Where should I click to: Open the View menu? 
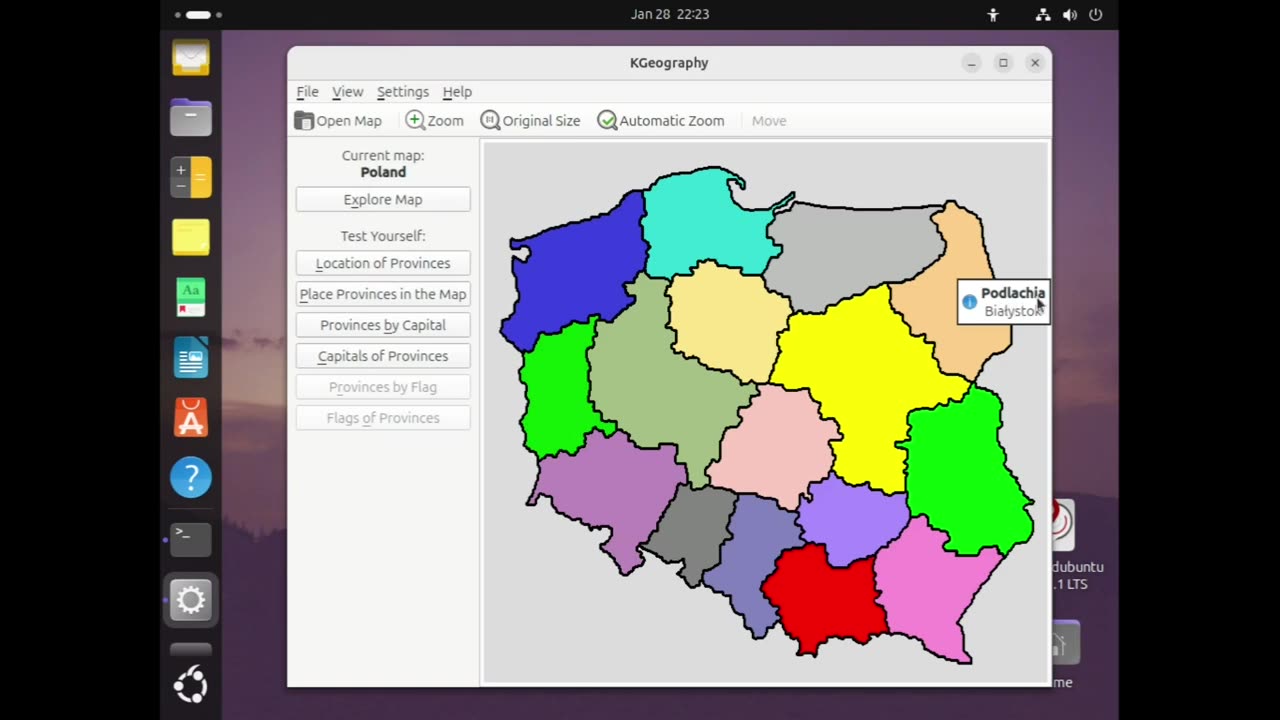click(x=347, y=91)
